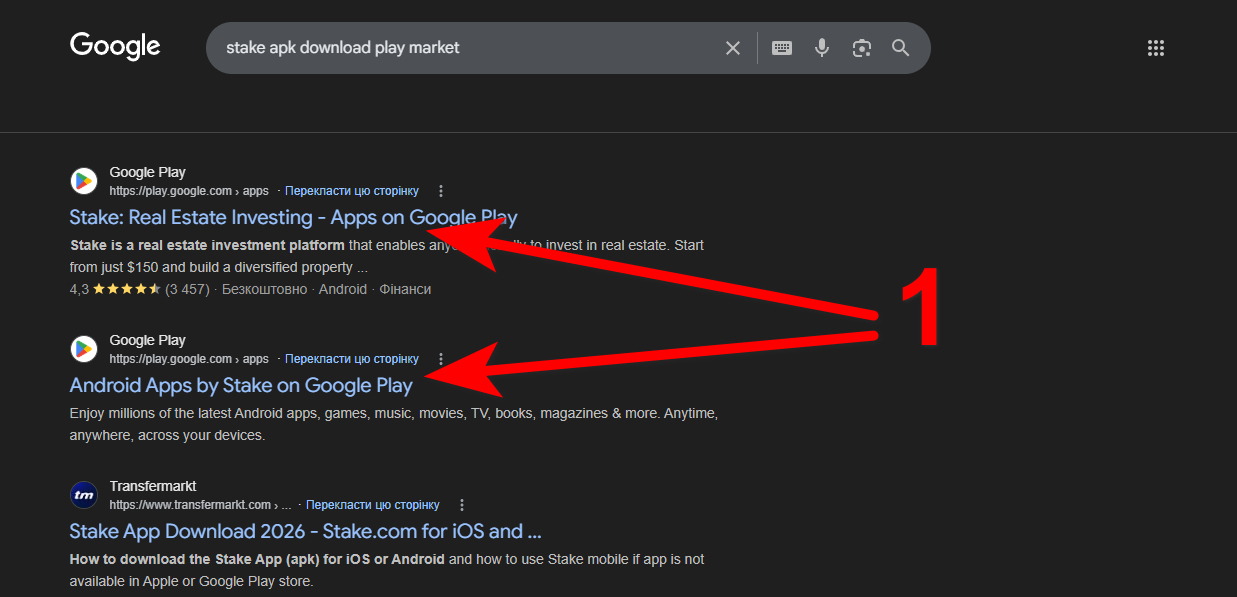Open the on-screen keyboard input tool
This screenshot has height=597, width=1237.
coord(782,48)
